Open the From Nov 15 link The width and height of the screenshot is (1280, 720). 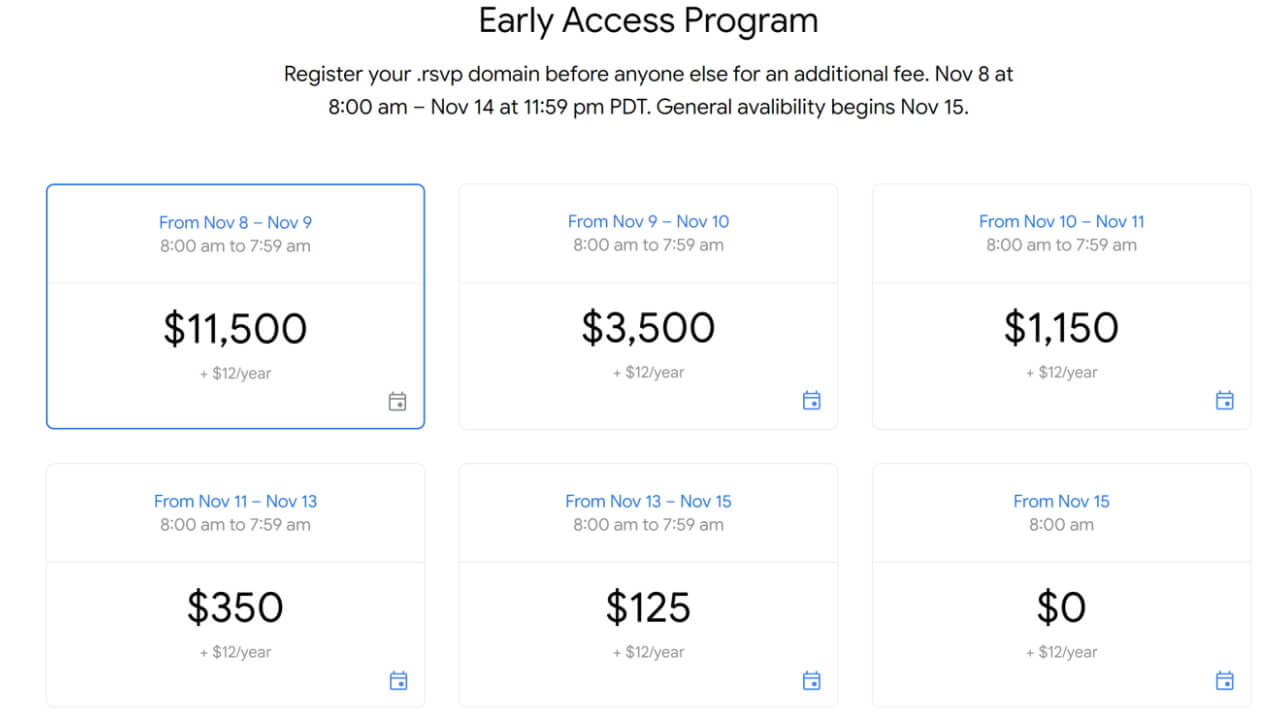point(1061,501)
